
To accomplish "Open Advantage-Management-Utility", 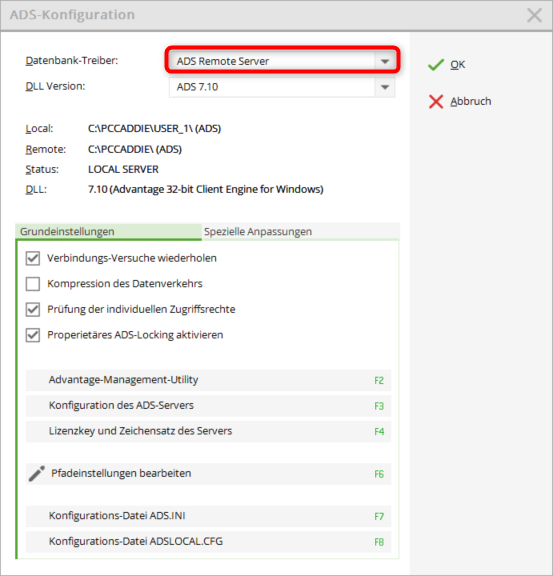I will click(208, 380).
